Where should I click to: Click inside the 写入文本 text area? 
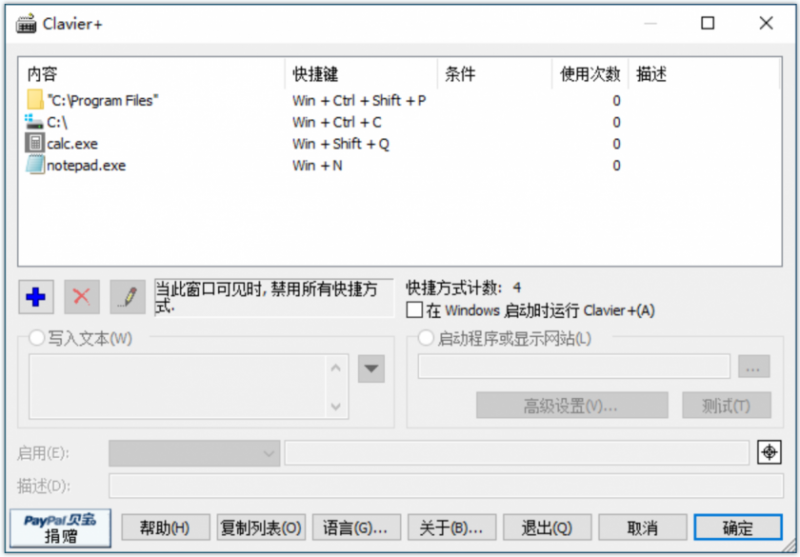point(177,387)
